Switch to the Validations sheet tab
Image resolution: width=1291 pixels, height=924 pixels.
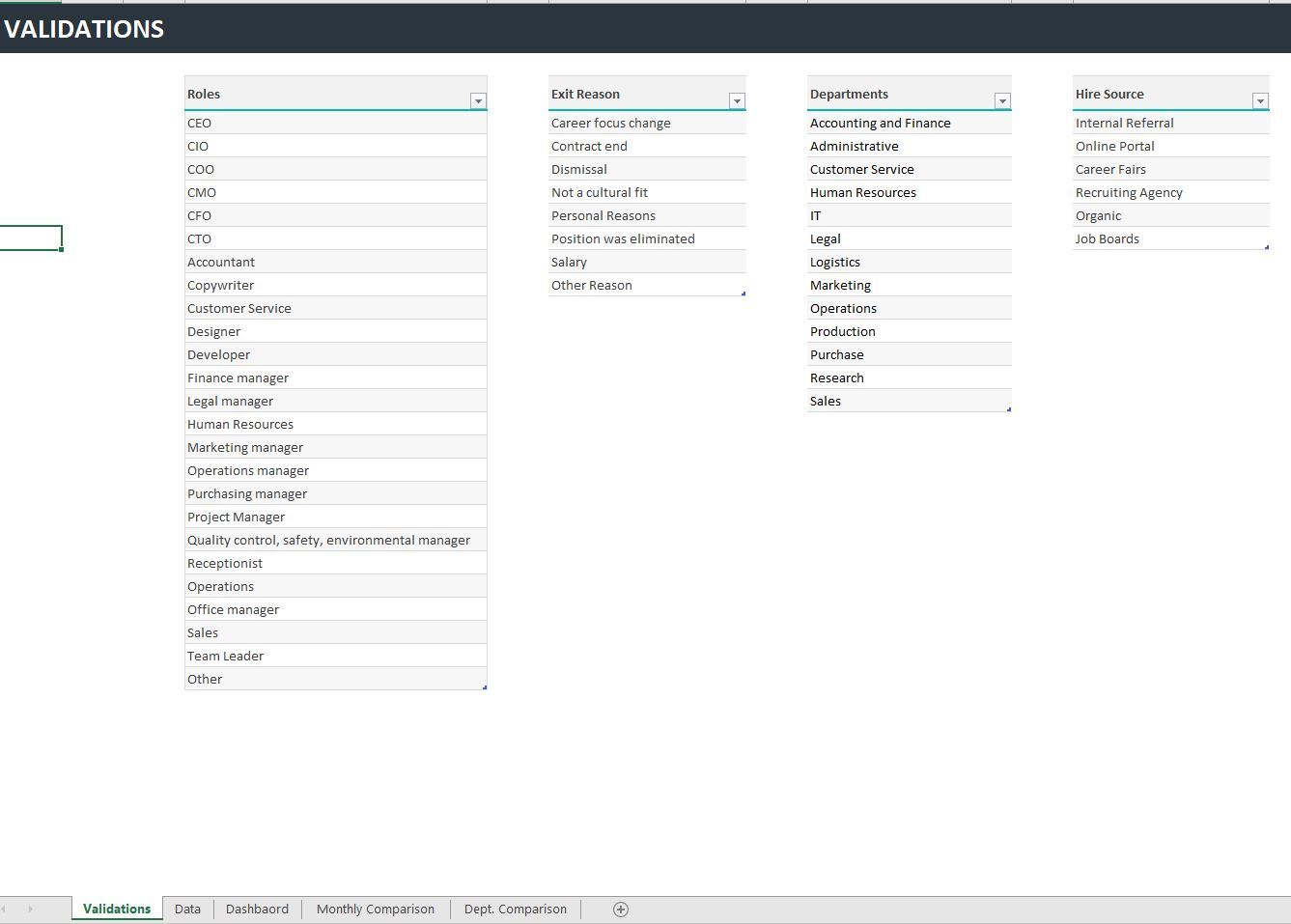(117, 910)
